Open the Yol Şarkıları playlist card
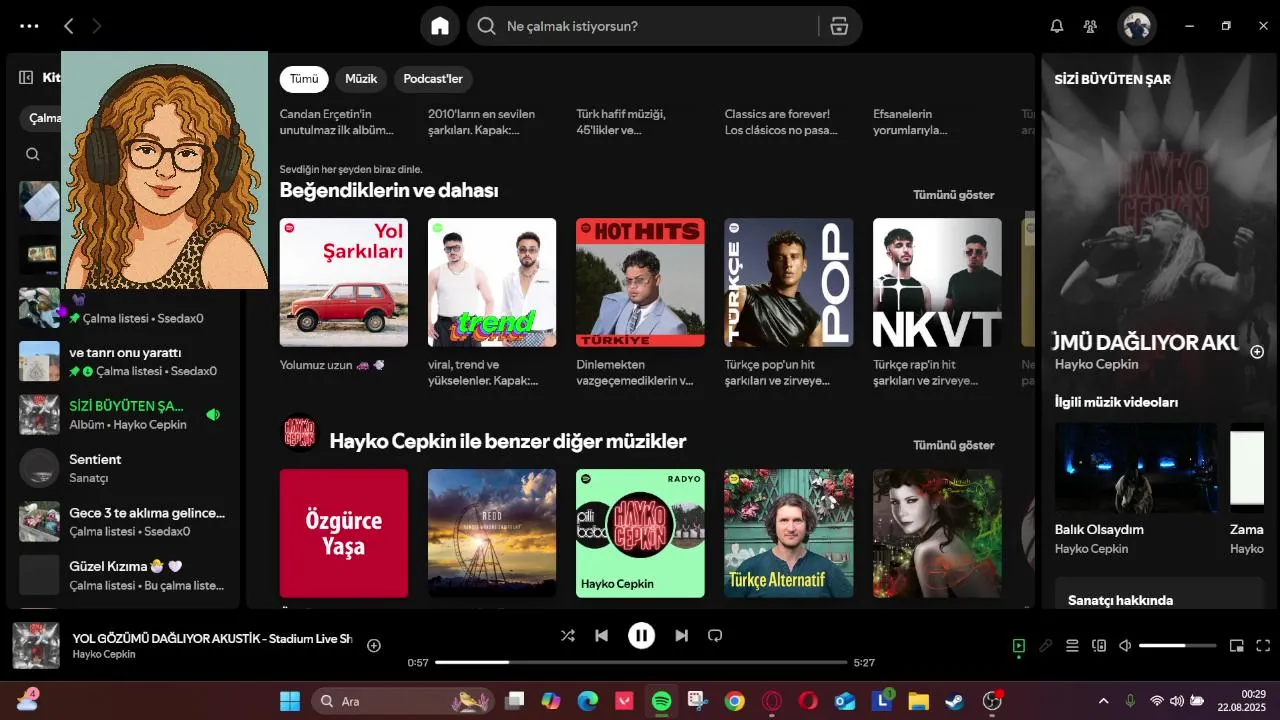The height and width of the screenshot is (720, 1280). coord(344,282)
